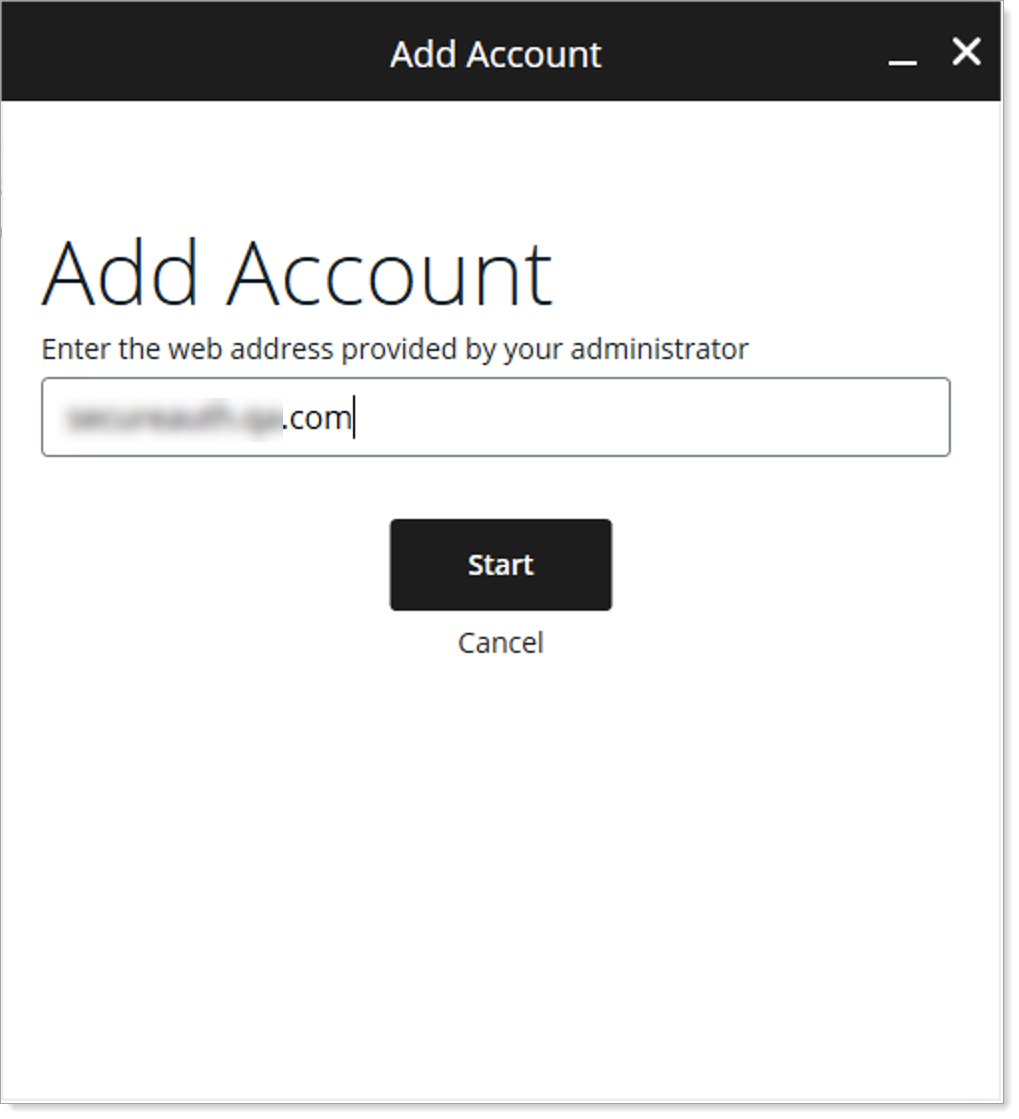1019x1119 pixels.
Task: Click the Start button to continue
Action: pyautogui.click(x=500, y=564)
